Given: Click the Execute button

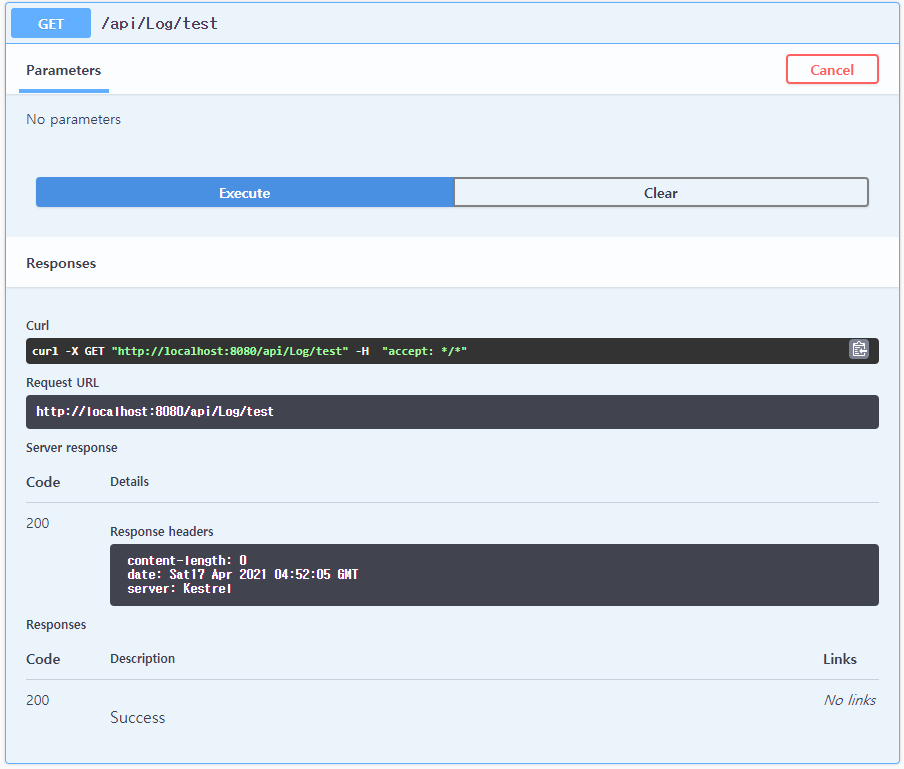Looking at the screenshot, I should 245,193.
